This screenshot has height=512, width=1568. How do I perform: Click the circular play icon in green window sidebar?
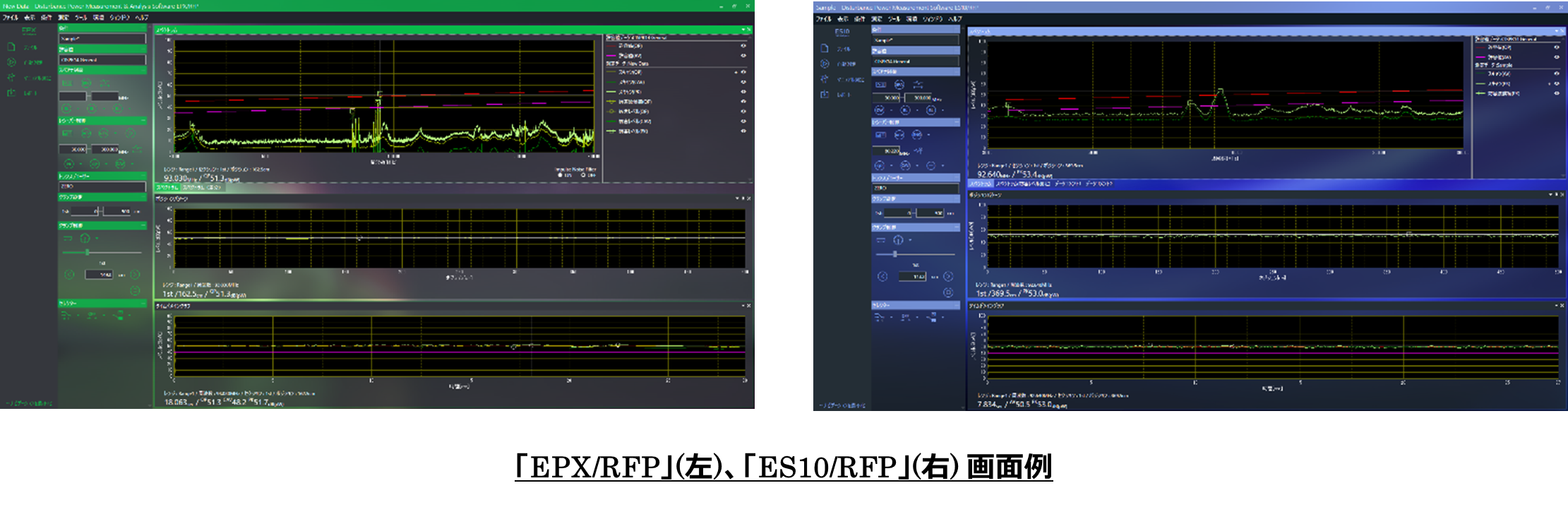tap(11, 62)
